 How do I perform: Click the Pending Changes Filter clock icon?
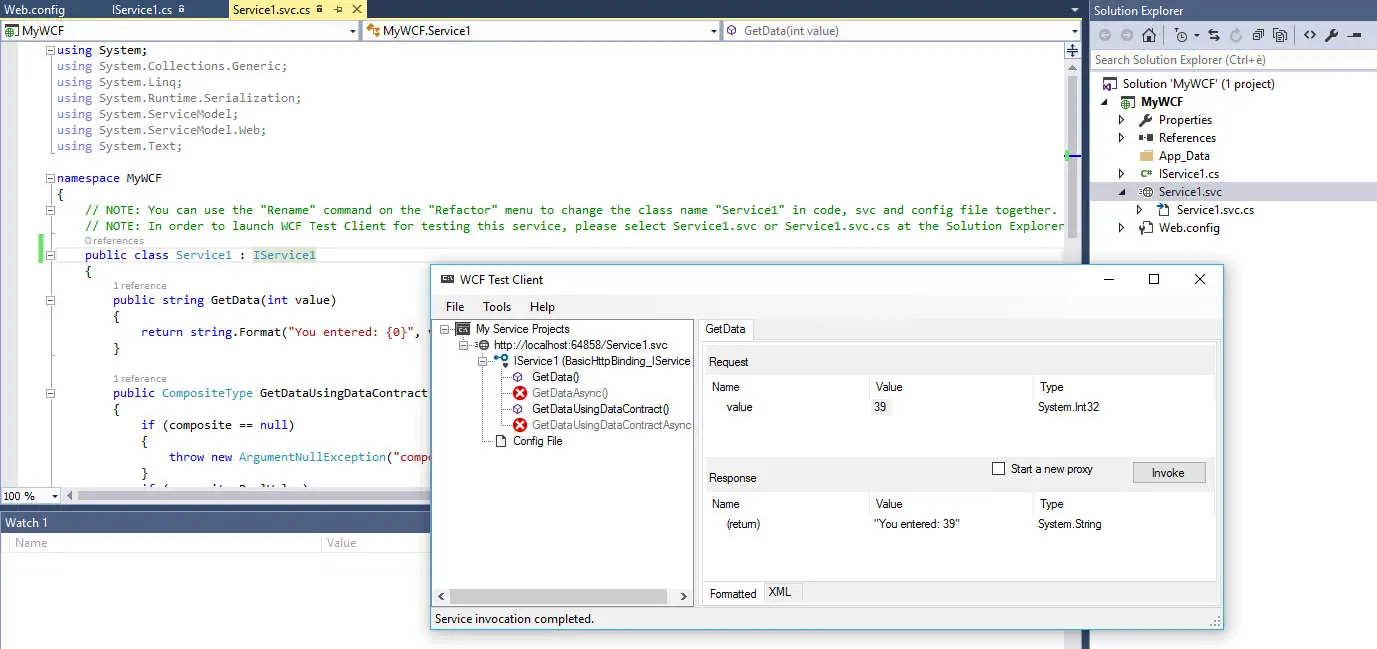click(x=1181, y=35)
